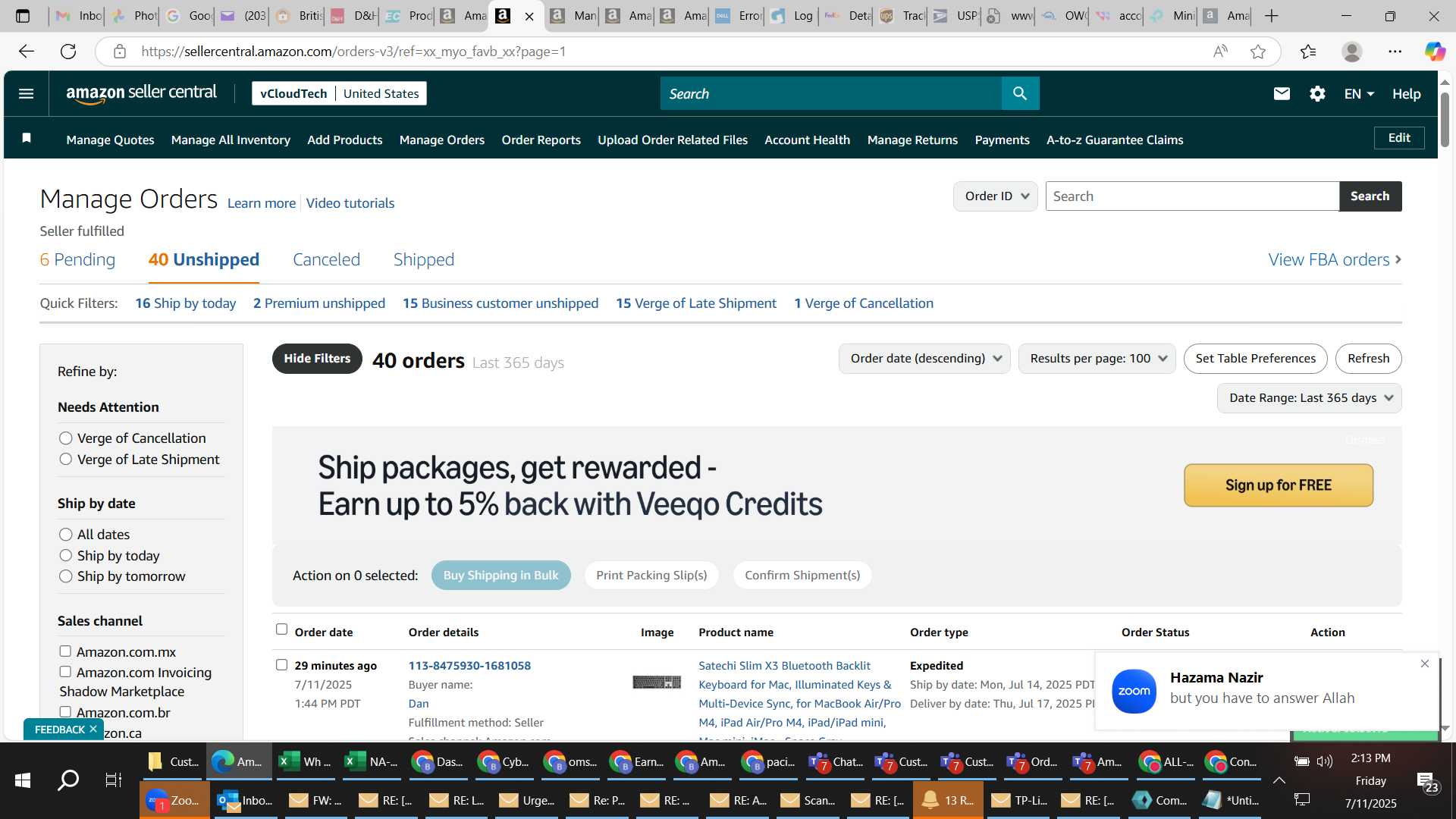Open order 113-8475930-1681058 details

(x=469, y=665)
